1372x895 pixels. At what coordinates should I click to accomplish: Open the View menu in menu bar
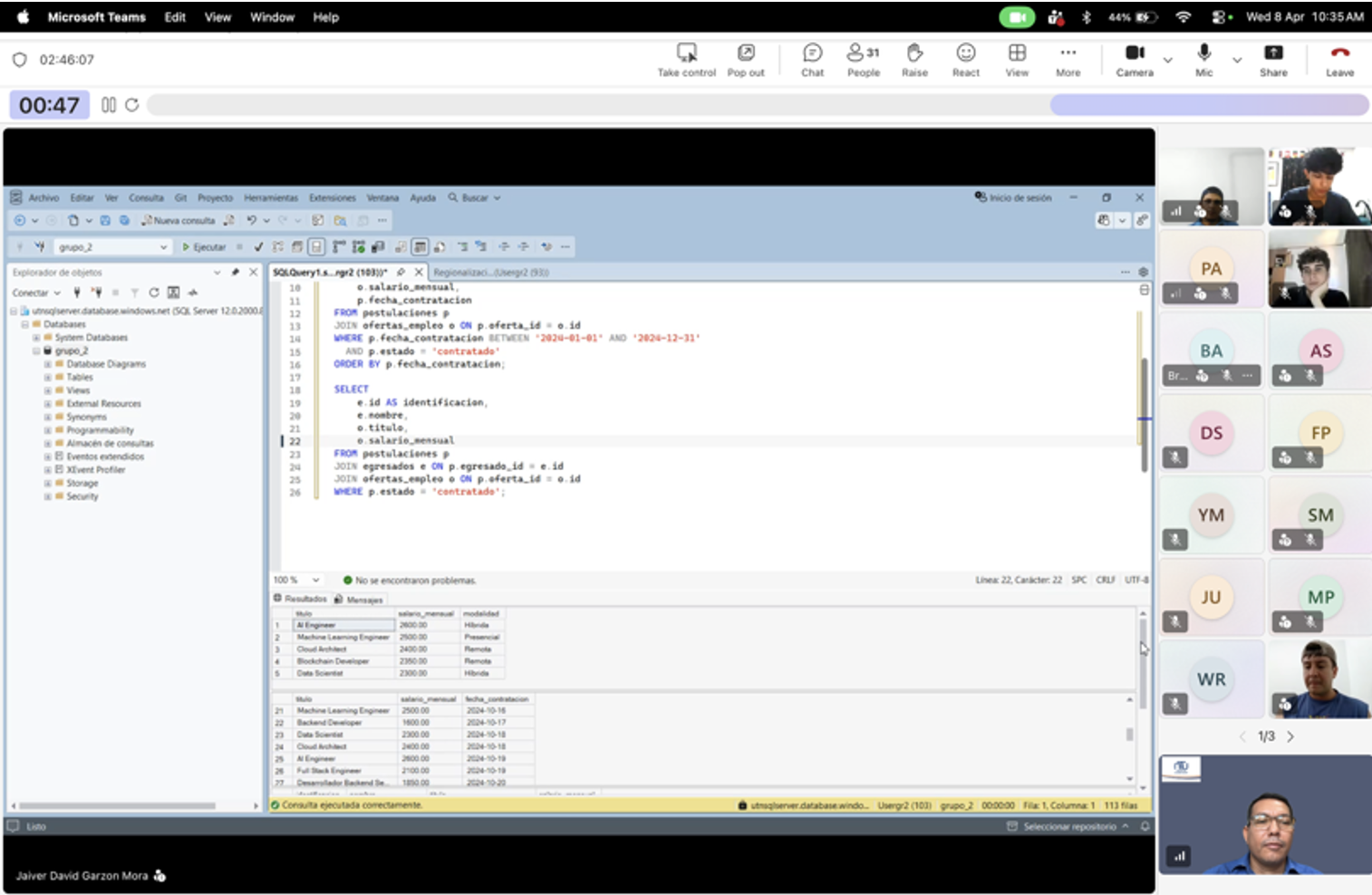coord(217,17)
